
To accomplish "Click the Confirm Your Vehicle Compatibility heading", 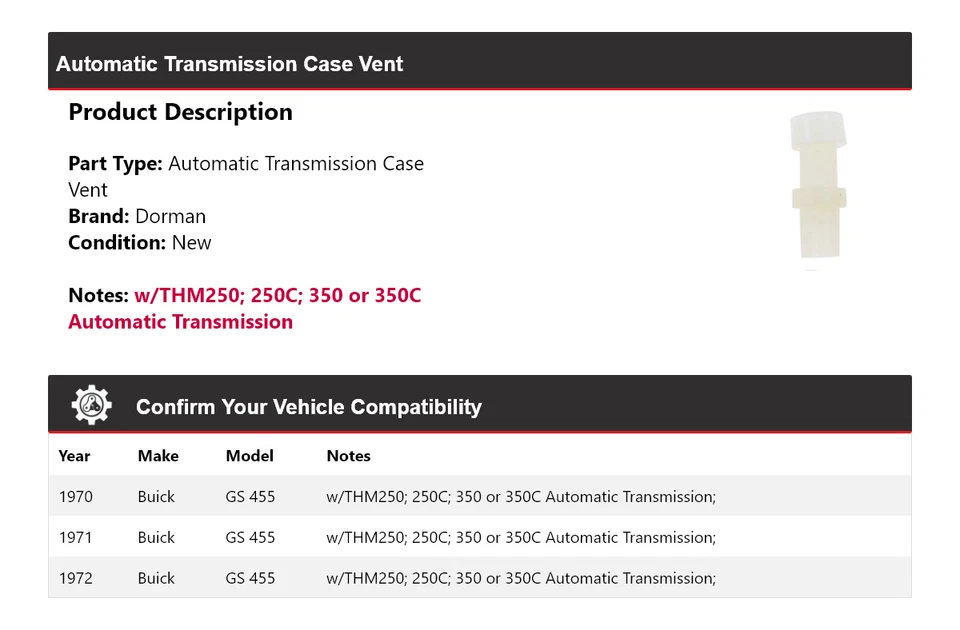I will (x=308, y=407).
